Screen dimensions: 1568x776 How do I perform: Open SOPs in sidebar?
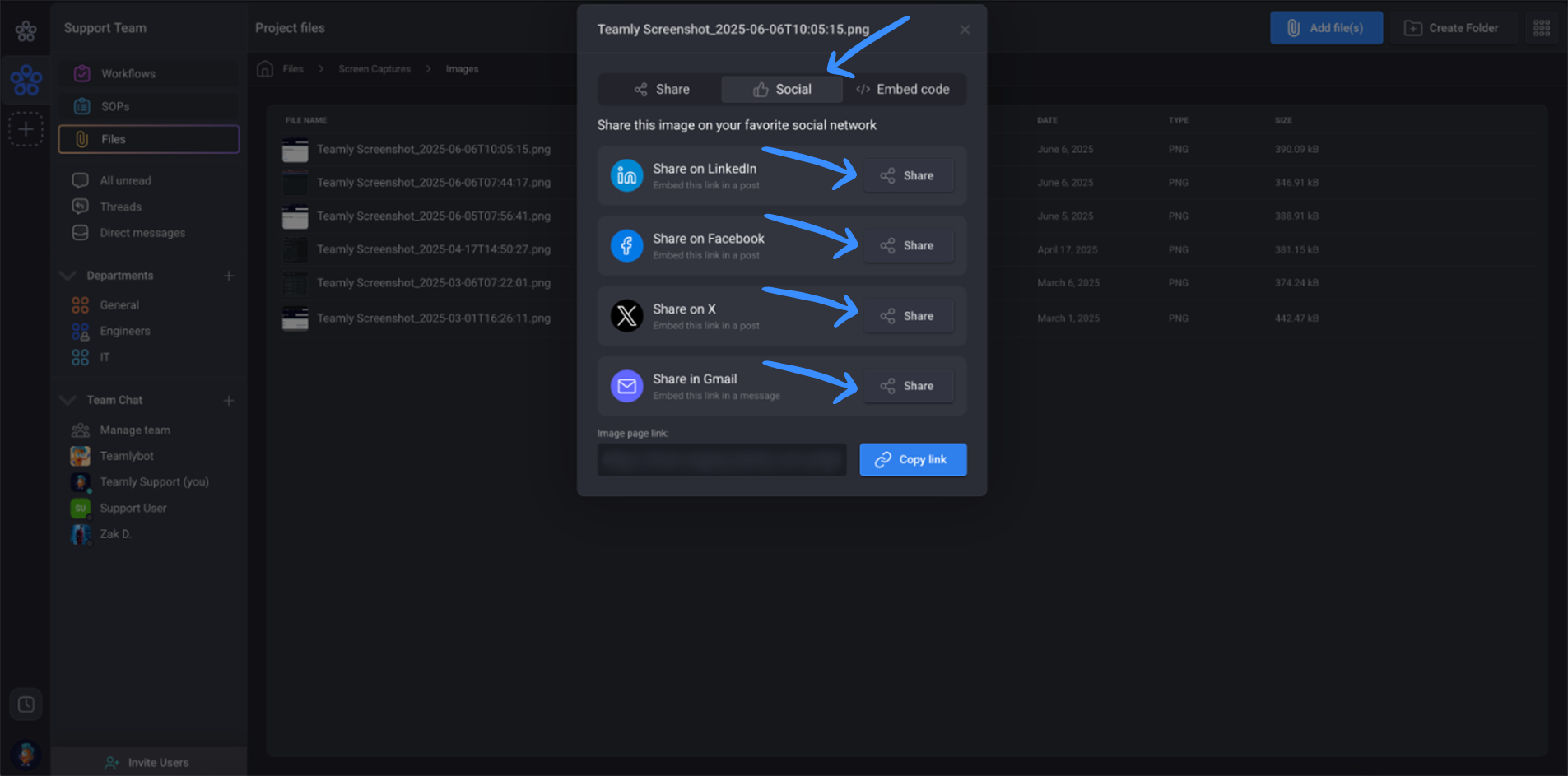[148, 106]
